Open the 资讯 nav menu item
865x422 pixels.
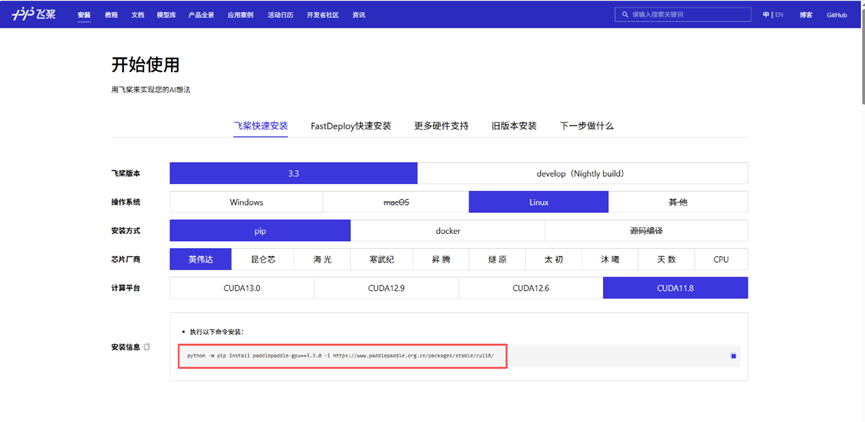coord(359,15)
